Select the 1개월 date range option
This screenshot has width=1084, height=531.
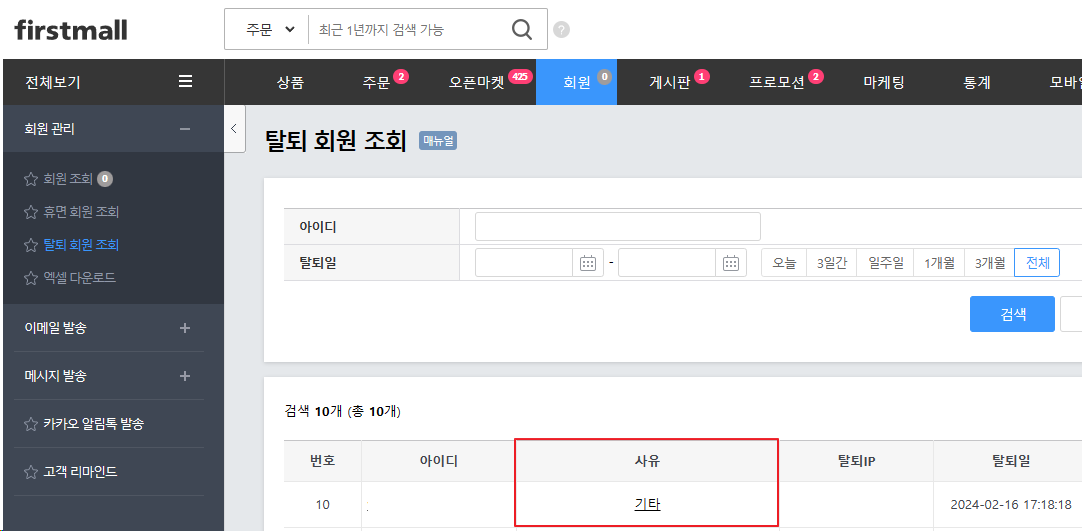click(939, 263)
